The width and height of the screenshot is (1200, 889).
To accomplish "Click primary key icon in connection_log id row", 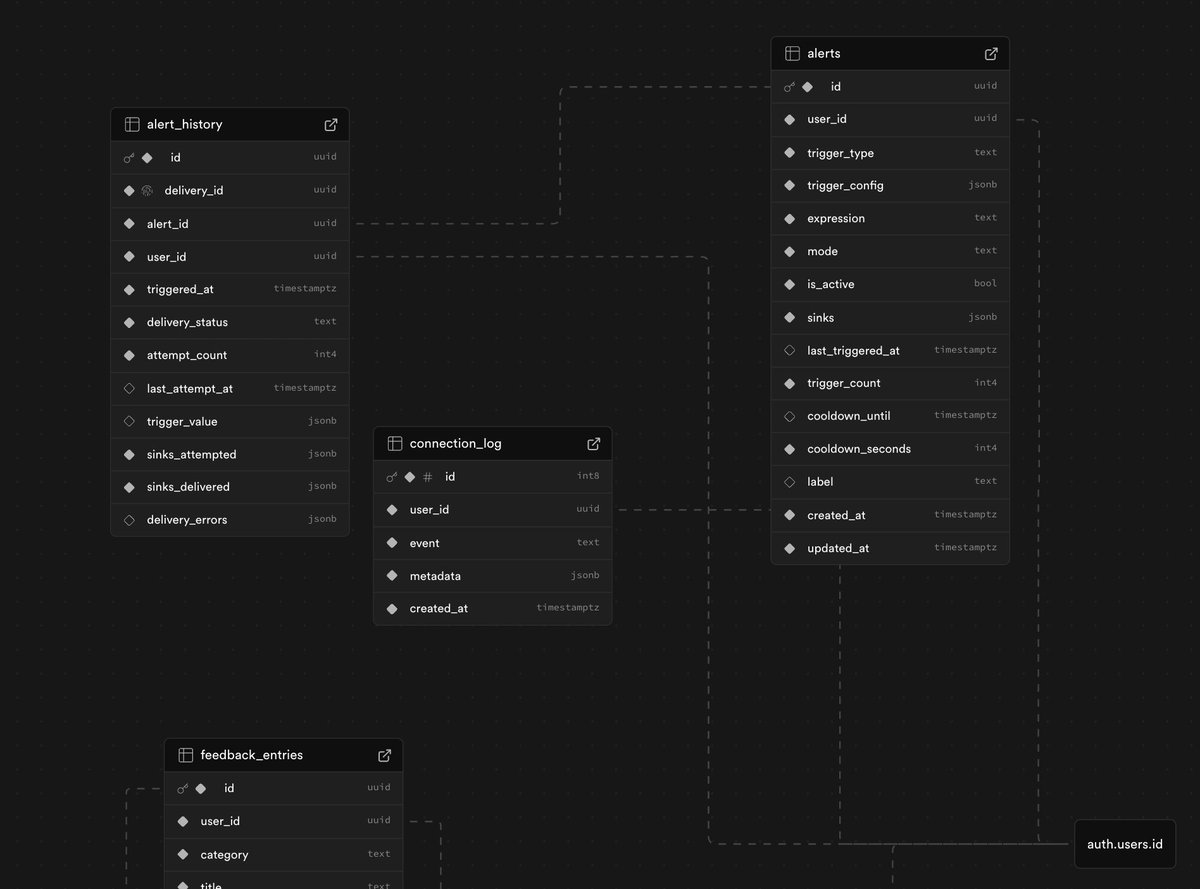I will (392, 477).
